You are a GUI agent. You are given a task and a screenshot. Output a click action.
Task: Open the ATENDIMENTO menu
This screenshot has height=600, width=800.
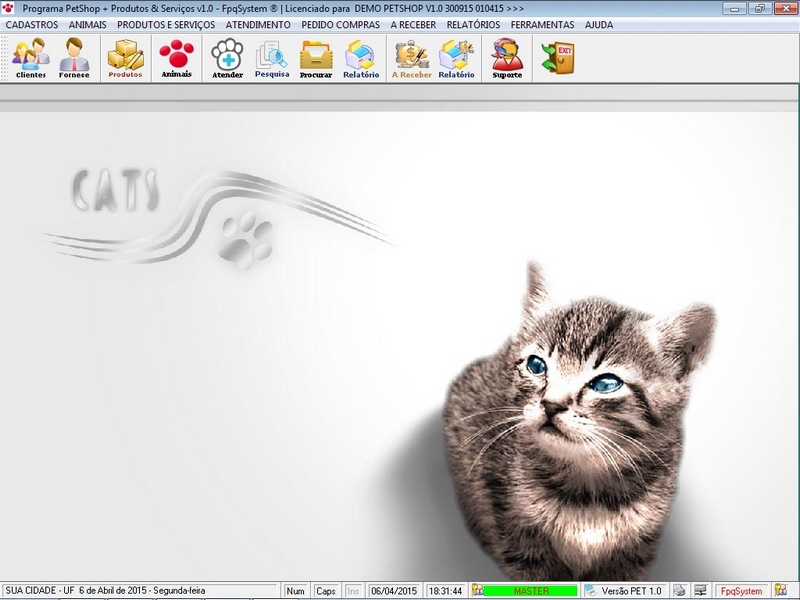258,24
